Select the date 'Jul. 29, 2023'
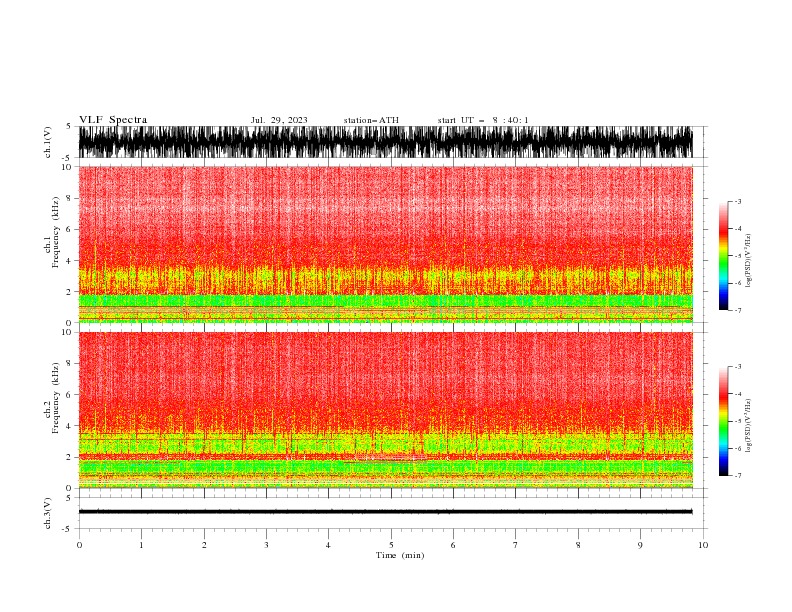Screen dimensions: 792x612 click(x=279, y=120)
